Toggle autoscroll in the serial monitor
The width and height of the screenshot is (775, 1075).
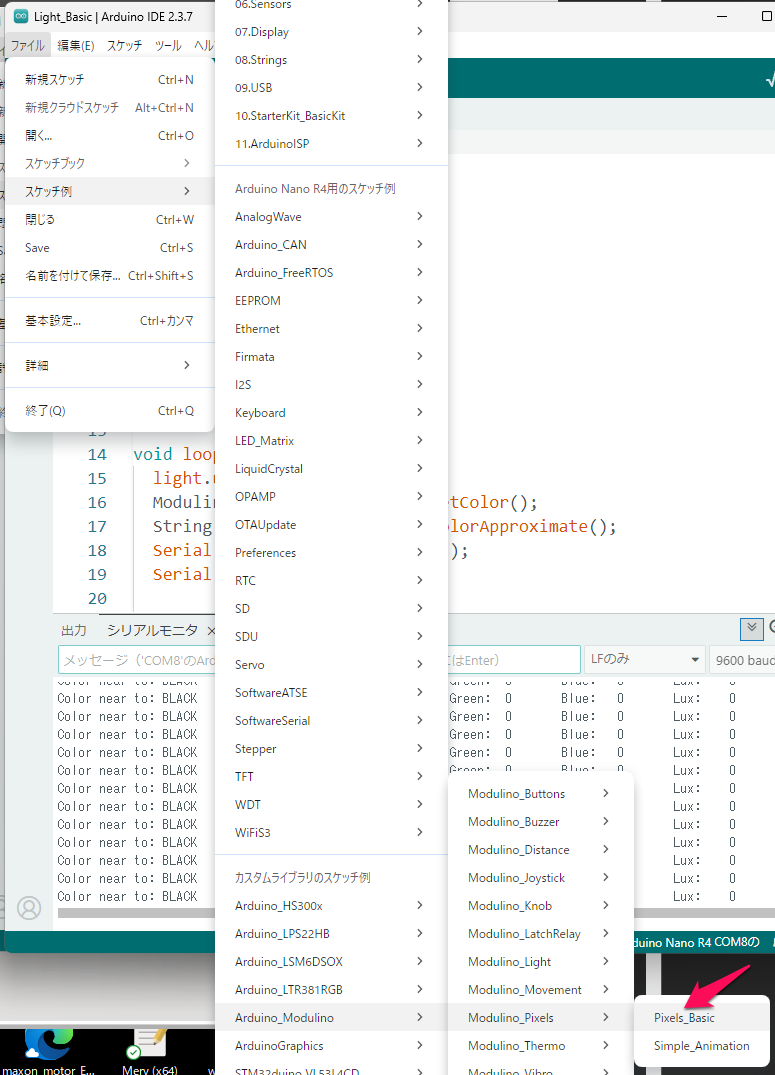pyautogui.click(x=752, y=628)
